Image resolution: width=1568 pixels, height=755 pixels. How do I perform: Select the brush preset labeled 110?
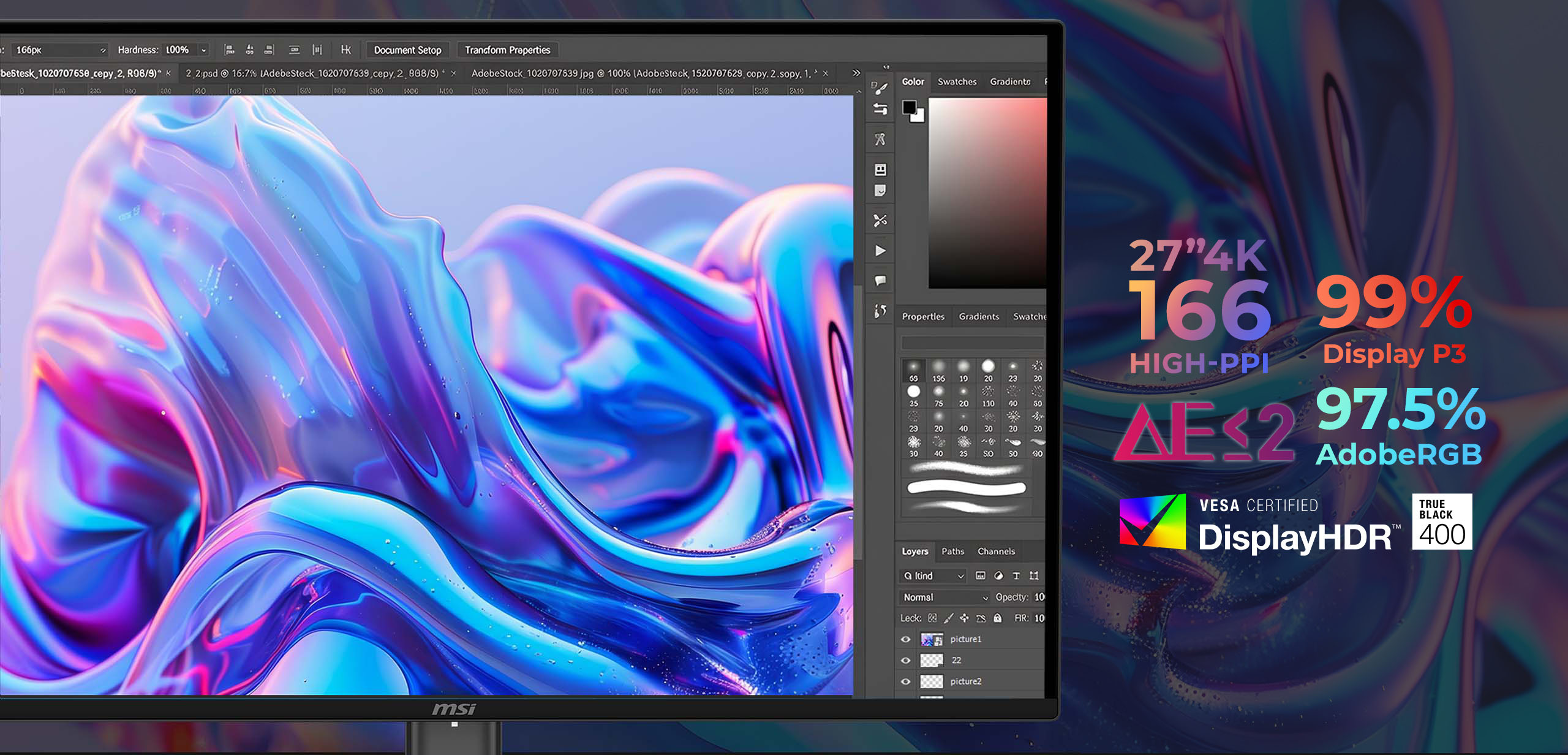click(988, 396)
